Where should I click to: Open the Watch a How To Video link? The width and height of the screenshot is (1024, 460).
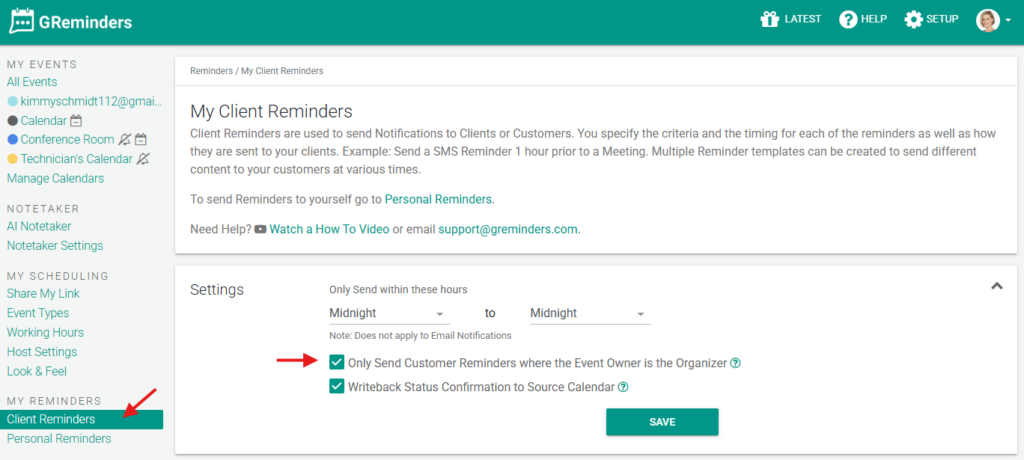click(x=328, y=229)
